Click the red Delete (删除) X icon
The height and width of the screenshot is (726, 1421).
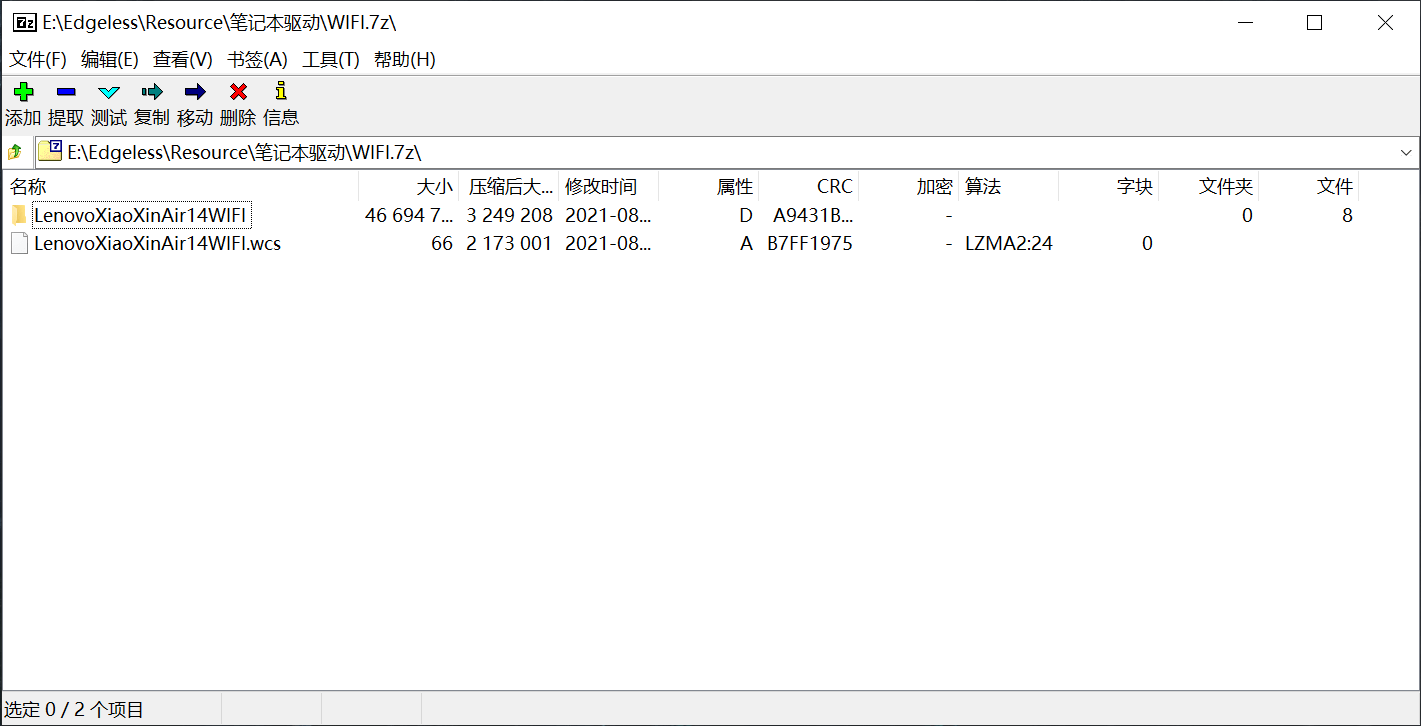[238, 92]
